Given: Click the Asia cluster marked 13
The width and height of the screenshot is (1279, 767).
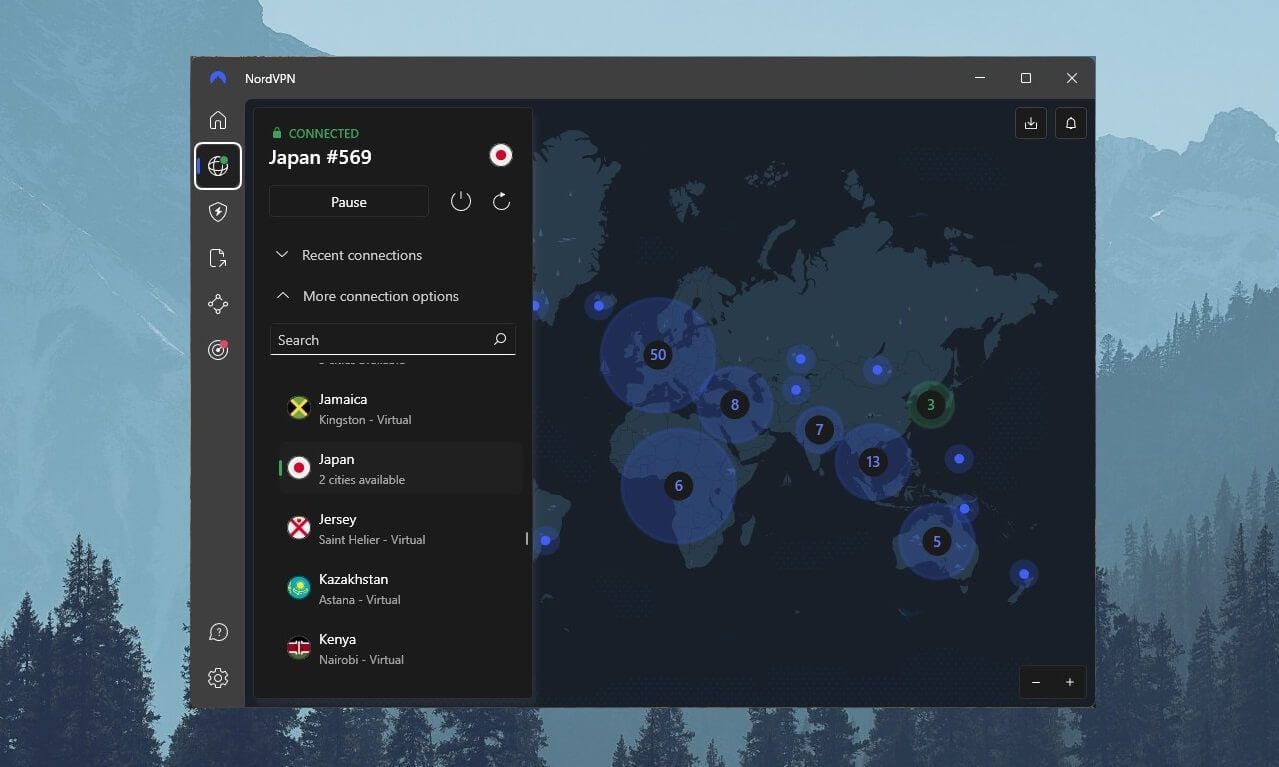Looking at the screenshot, I should [873, 462].
